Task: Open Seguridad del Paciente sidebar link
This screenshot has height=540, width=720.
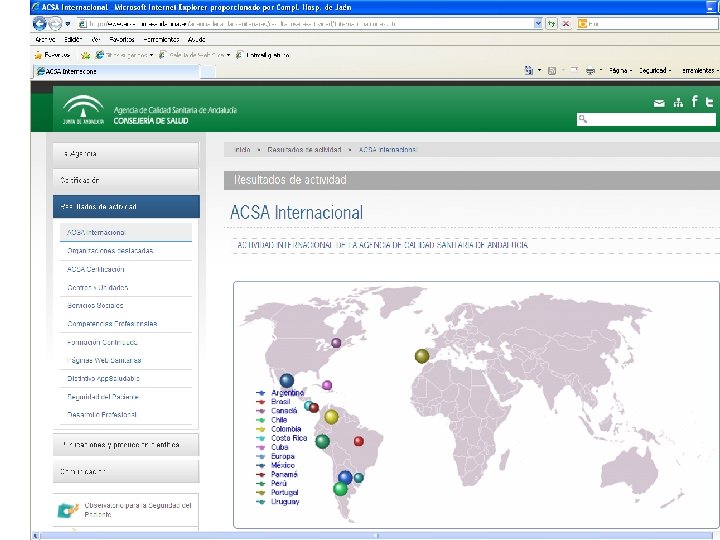Action: click(103, 397)
